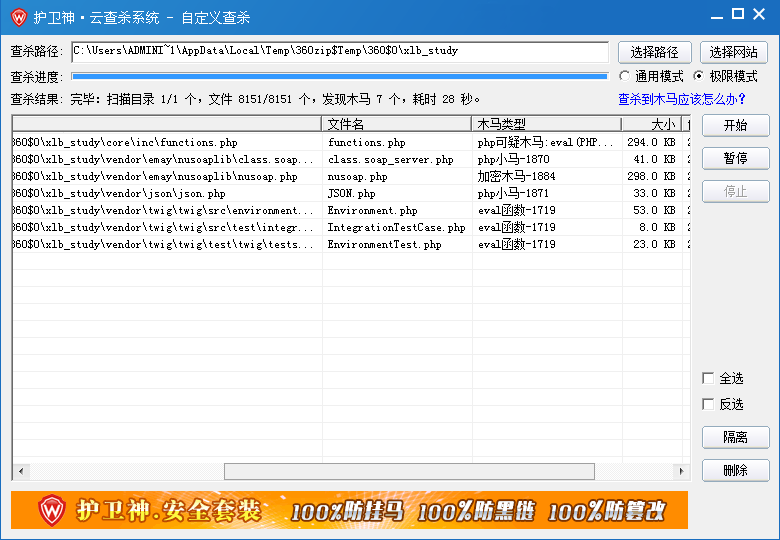Click the horizontal scrollbar right arrow

[x=682, y=471]
